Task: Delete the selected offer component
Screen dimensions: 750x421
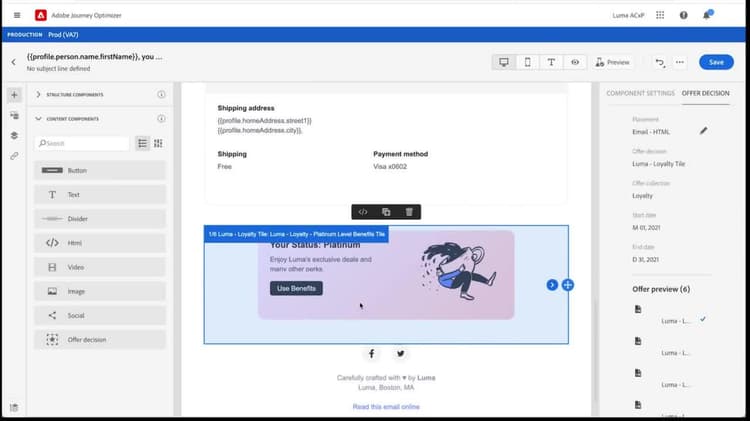Action: click(x=409, y=212)
